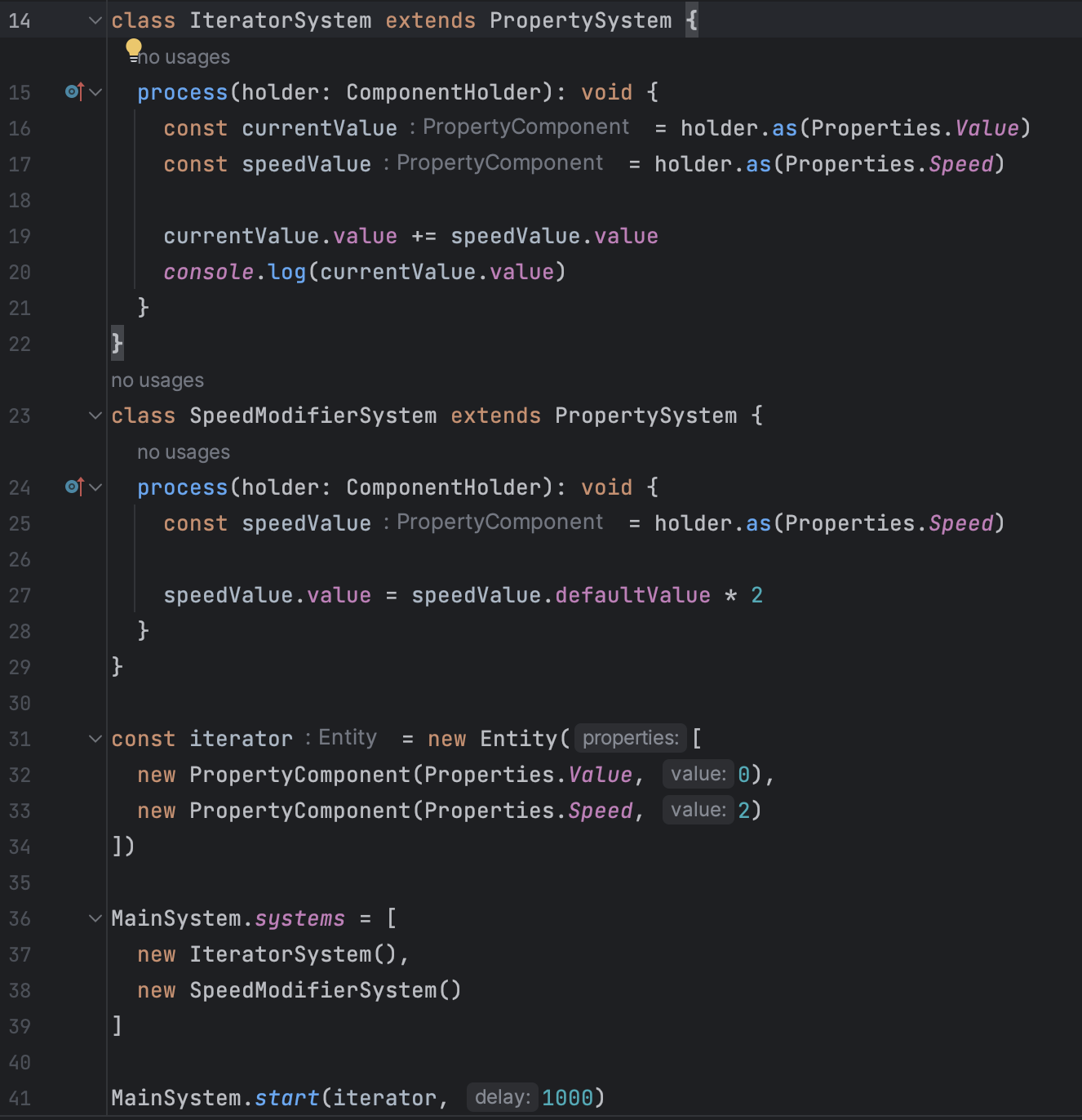
Task: Collapse the MainSystem.systems array fold arrow
Action: point(95,918)
